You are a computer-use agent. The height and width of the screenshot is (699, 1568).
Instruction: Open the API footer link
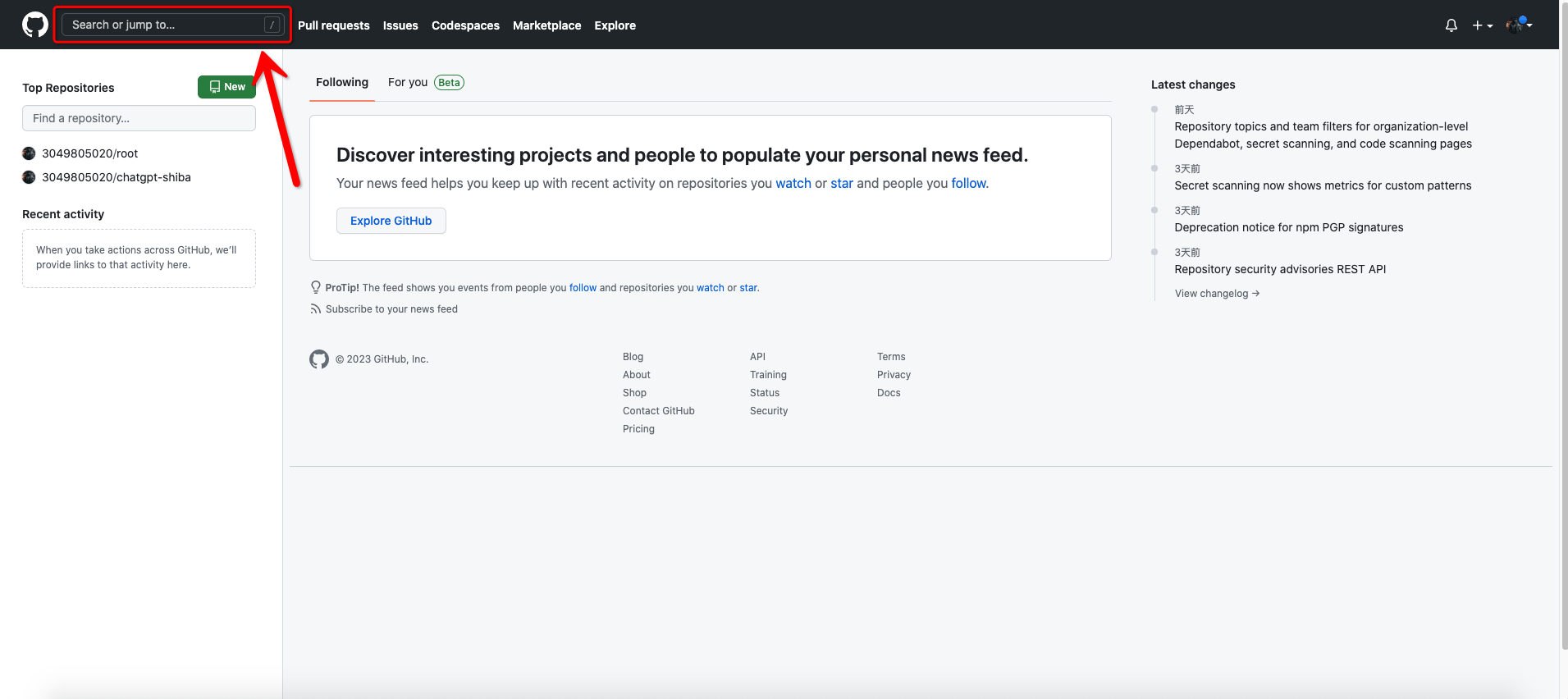757,357
